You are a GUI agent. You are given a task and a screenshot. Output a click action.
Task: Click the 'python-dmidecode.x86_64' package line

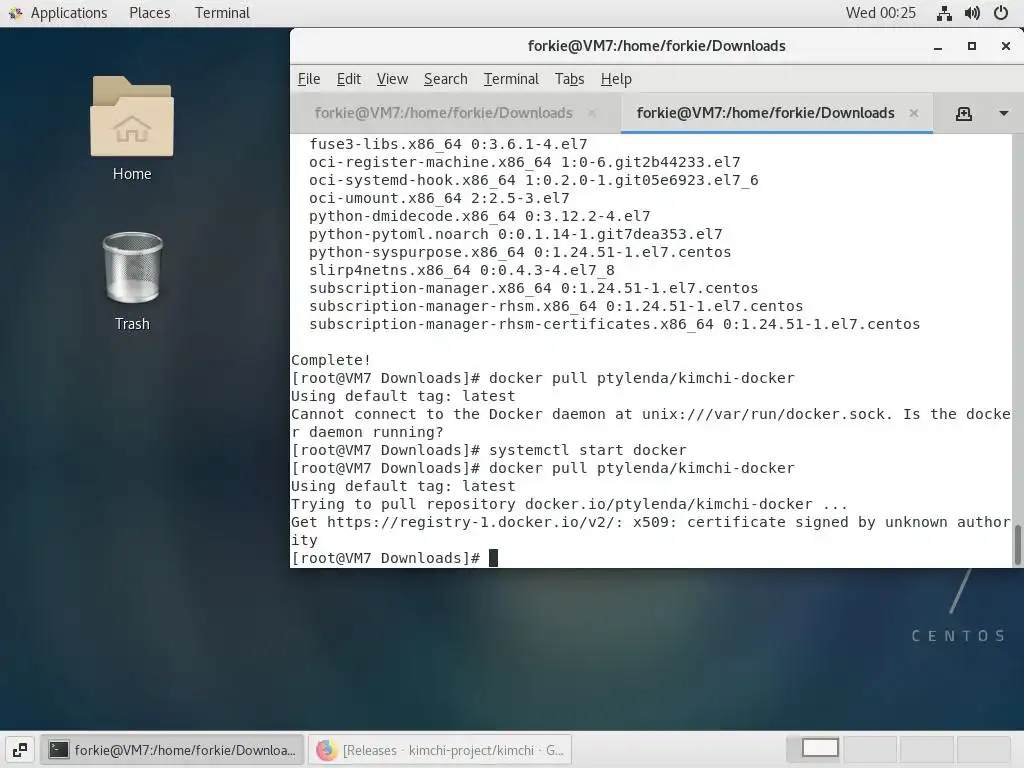pos(480,216)
